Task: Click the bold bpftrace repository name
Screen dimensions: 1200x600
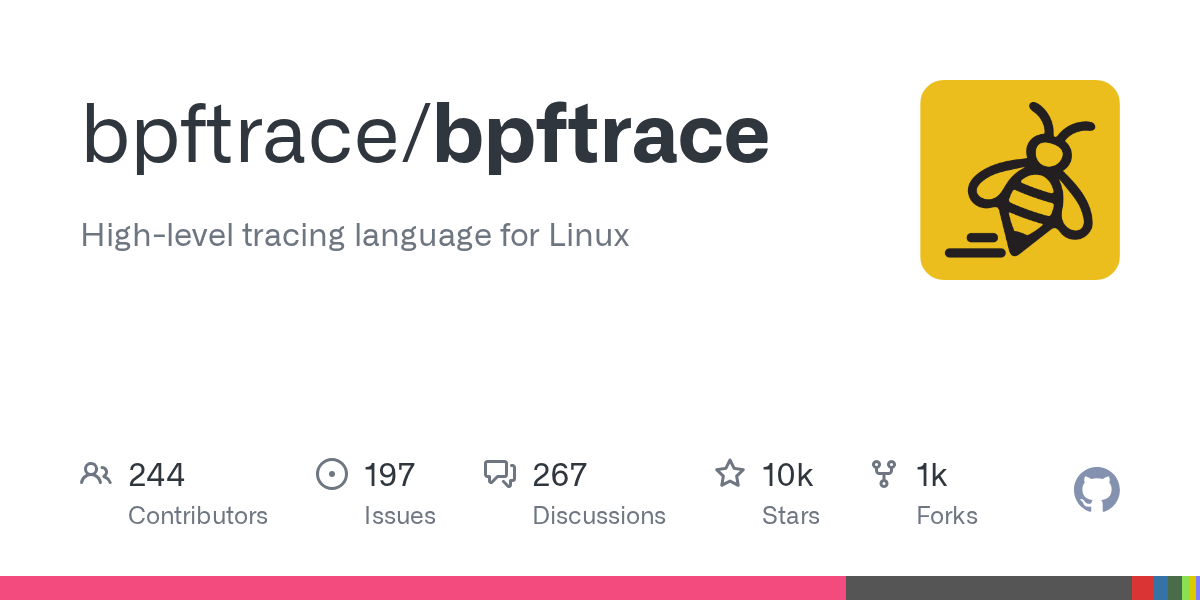Action: pos(598,135)
